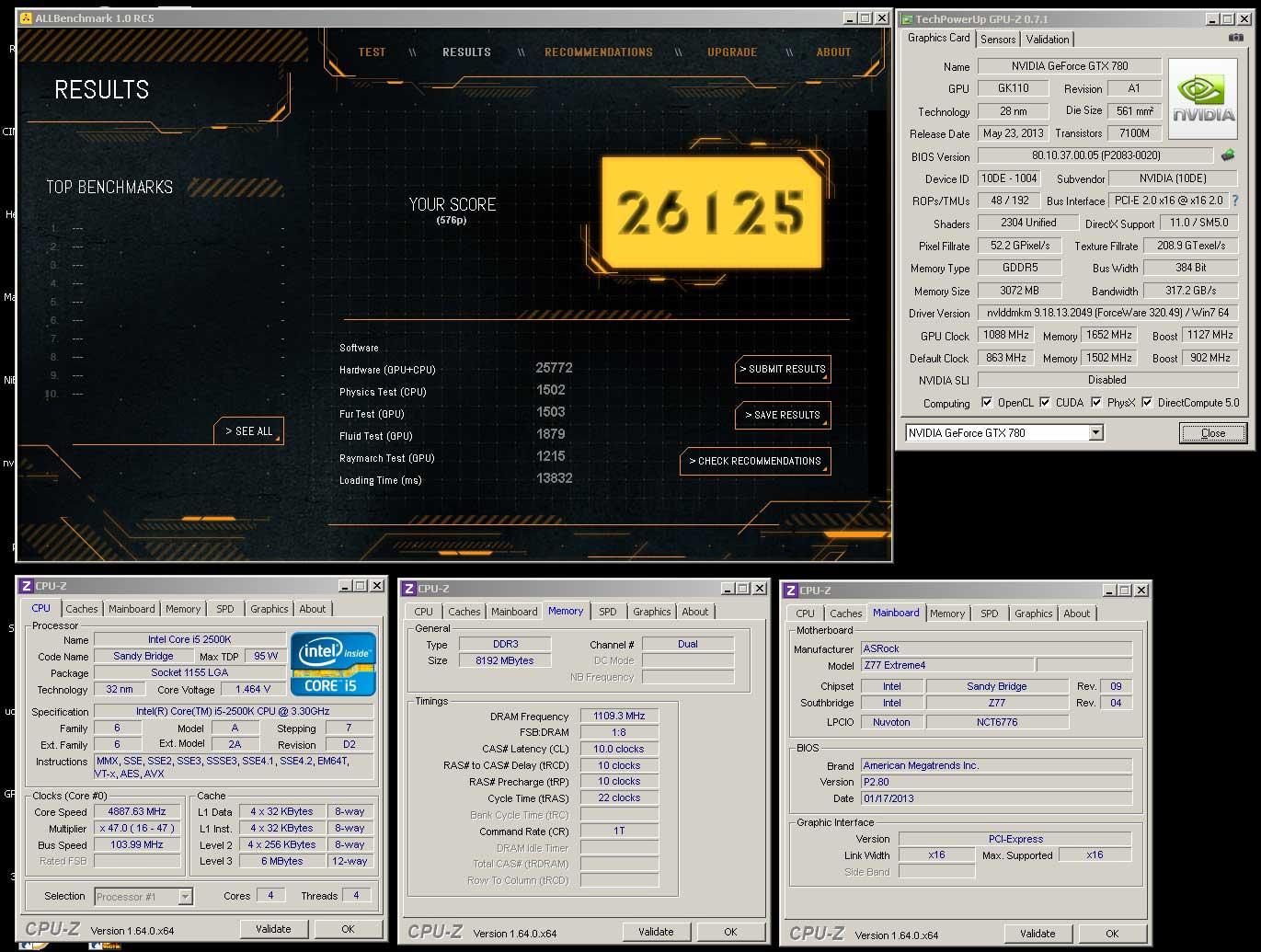Click the Memory Size value 3072 MB
This screenshot has height=952, width=1261.
(1020, 291)
